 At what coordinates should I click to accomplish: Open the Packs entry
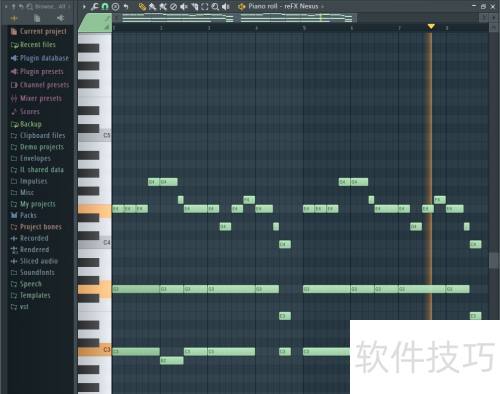[24, 215]
